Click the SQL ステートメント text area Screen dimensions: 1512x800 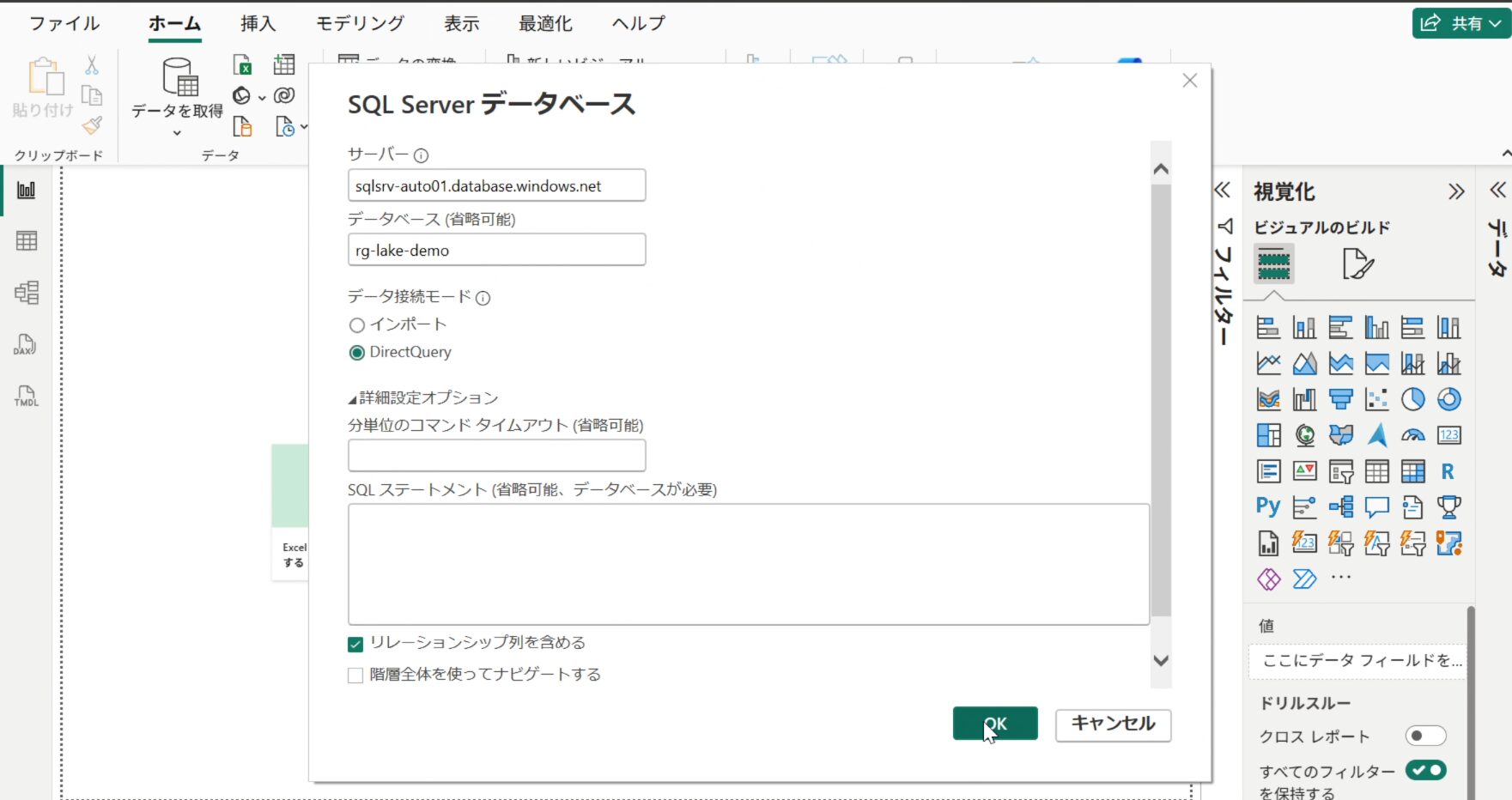[x=748, y=564]
